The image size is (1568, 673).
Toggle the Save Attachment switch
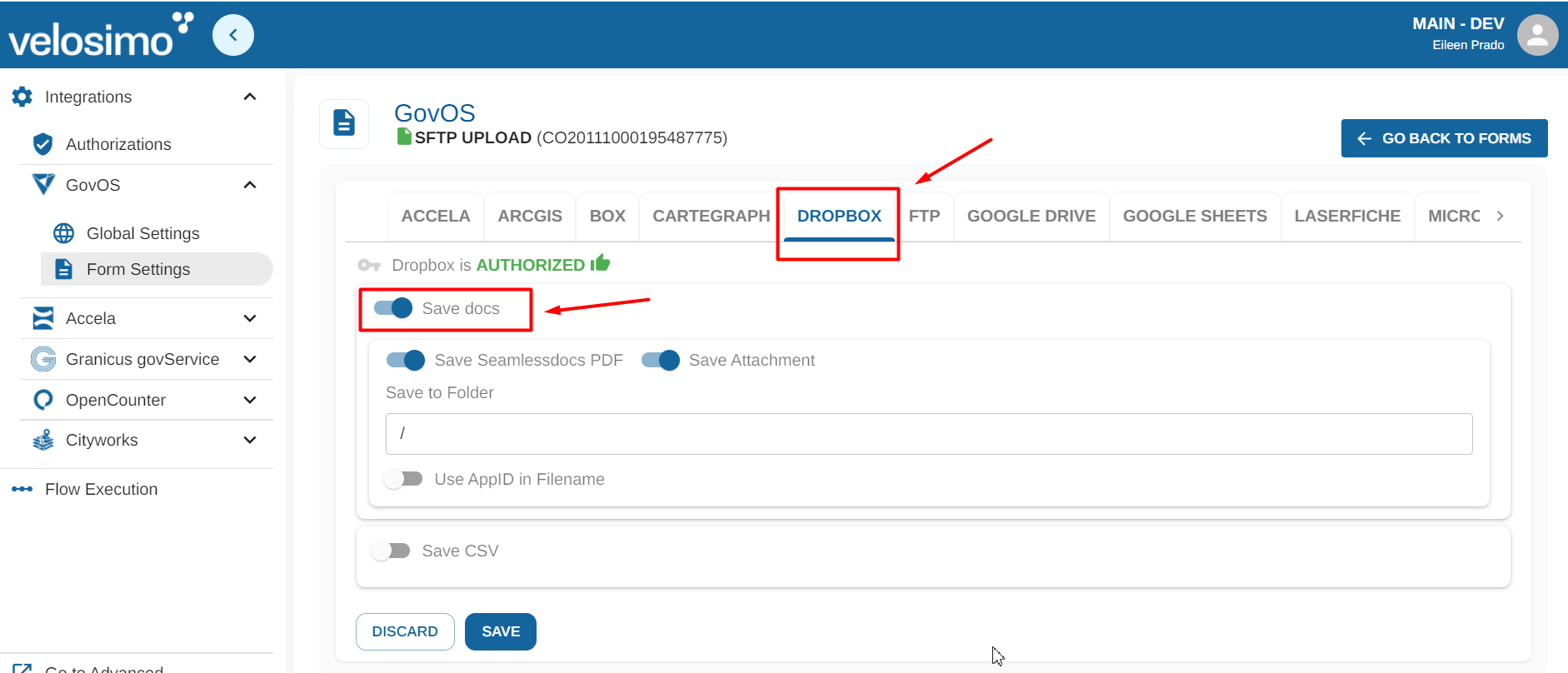(x=660, y=360)
